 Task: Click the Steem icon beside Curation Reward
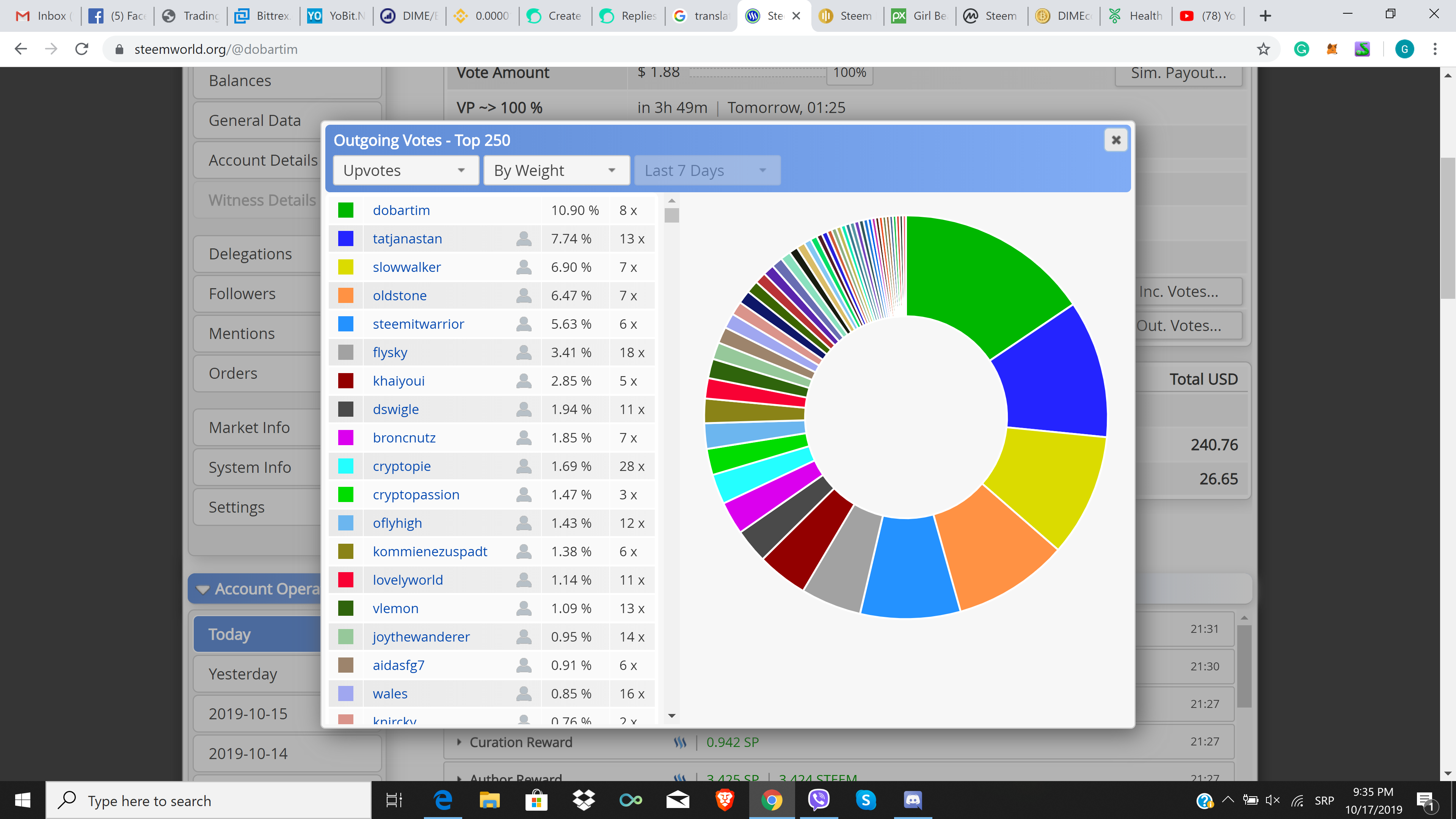pyautogui.click(x=680, y=742)
